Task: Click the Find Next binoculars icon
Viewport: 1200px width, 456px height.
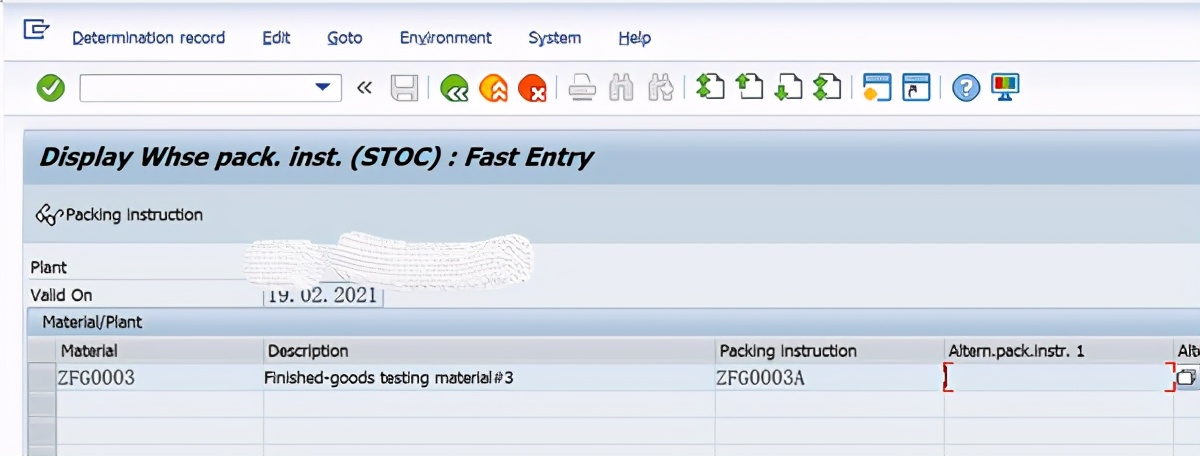Action: pyautogui.click(x=660, y=88)
